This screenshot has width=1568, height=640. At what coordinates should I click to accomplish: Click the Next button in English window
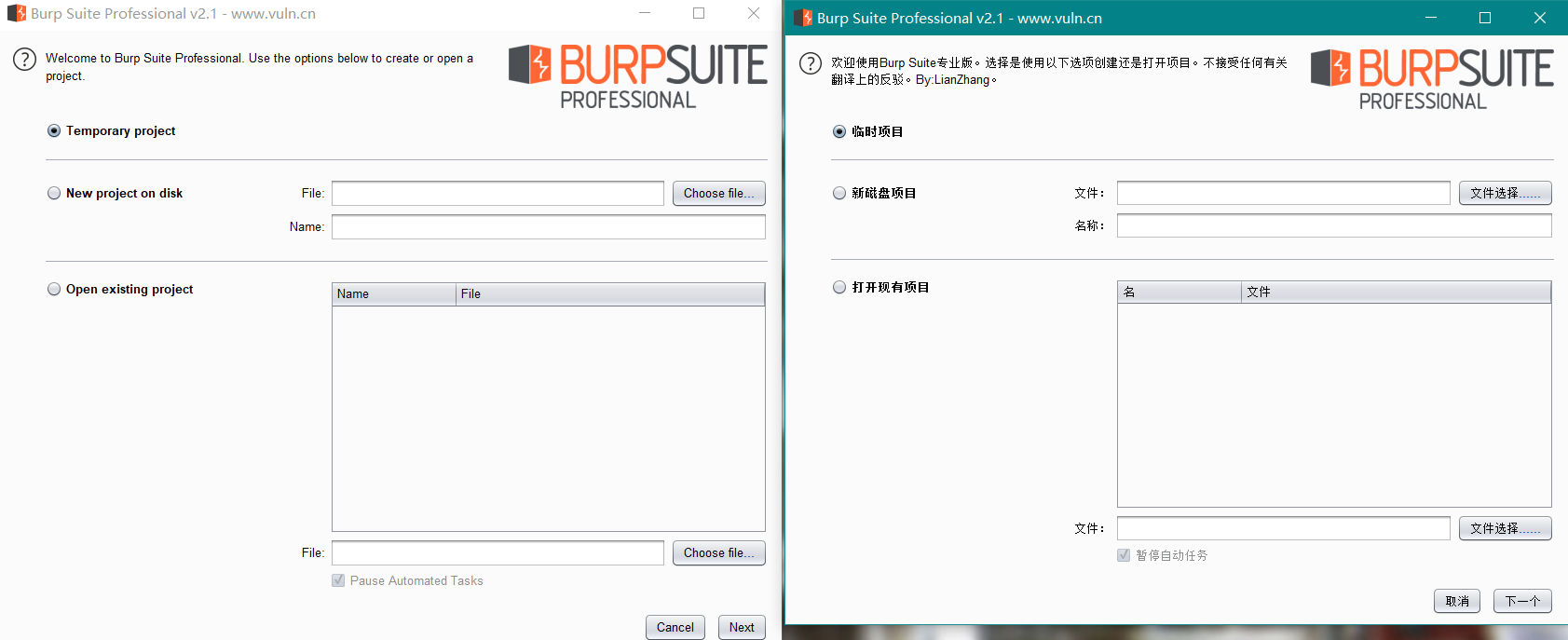[742, 627]
